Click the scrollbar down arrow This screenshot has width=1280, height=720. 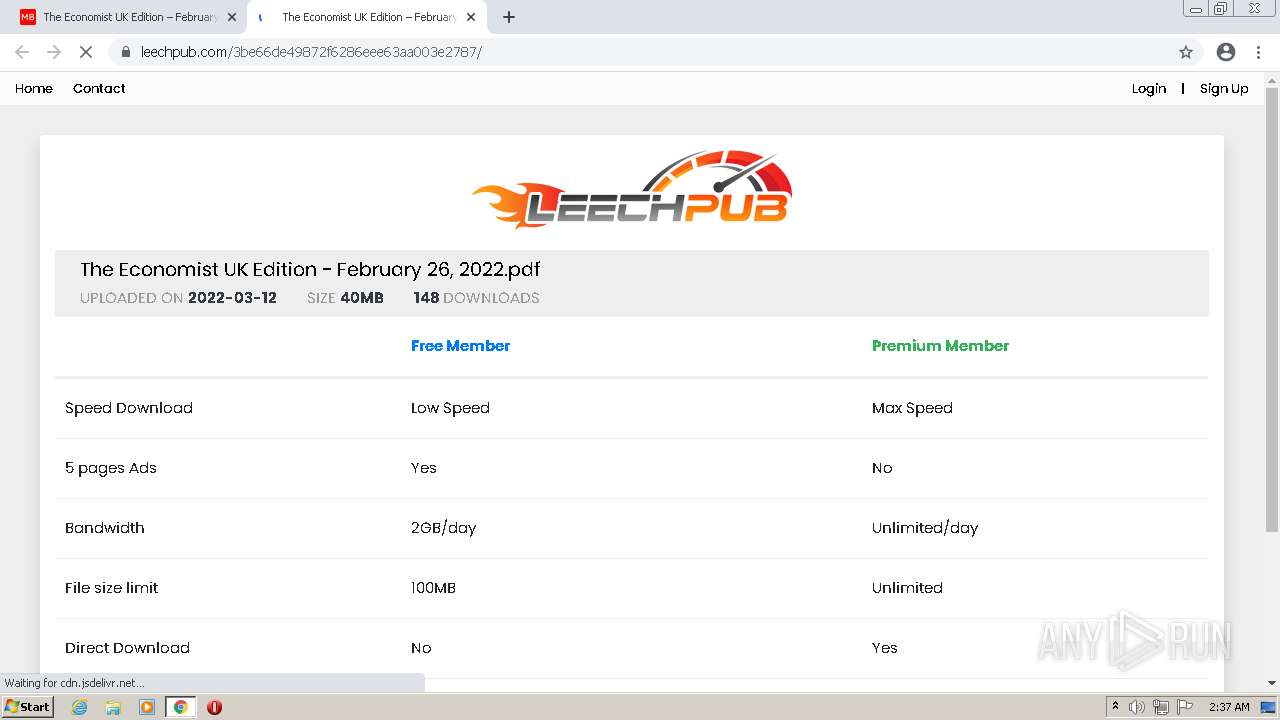coord(1272,683)
